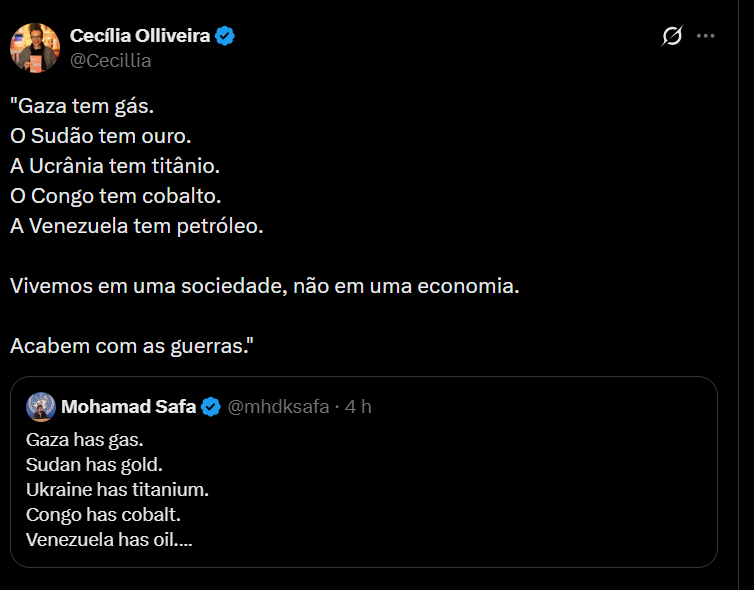Click the "Sudan has gold." quoted line
This screenshot has height=590, width=754.
(x=94, y=464)
